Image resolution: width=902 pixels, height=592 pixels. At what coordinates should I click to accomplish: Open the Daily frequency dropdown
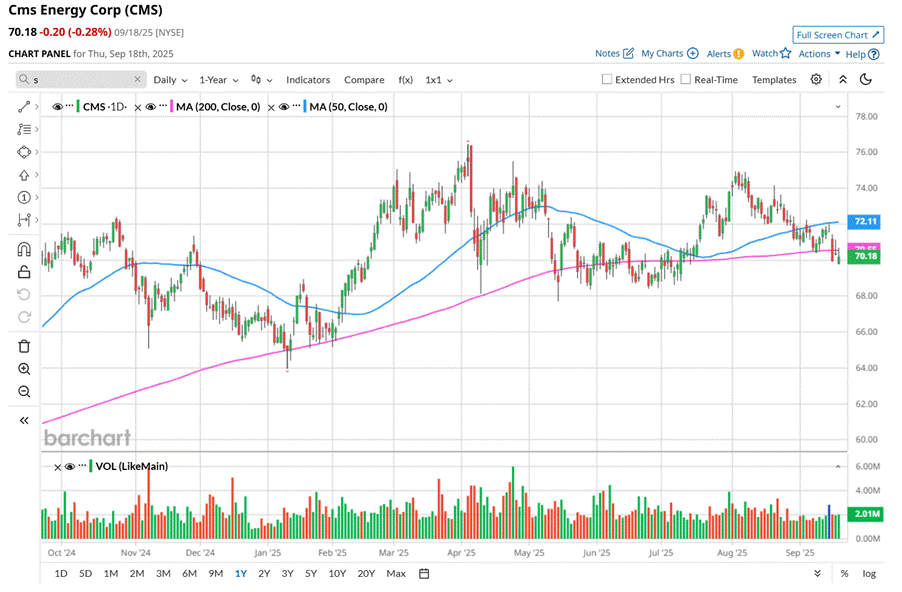169,79
